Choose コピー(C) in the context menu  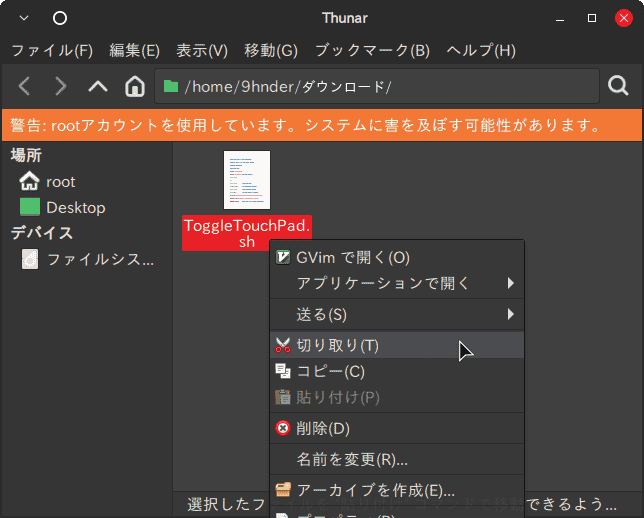[397, 371]
